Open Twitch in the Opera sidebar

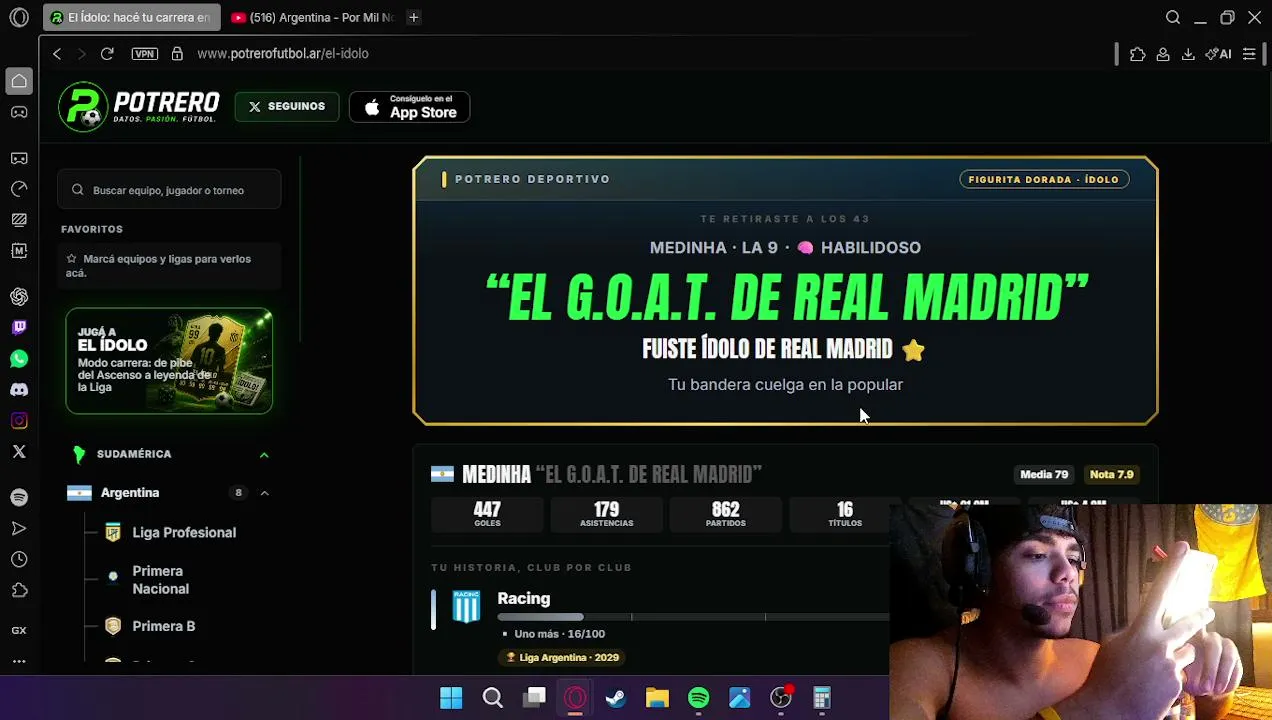(x=19, y=327)
